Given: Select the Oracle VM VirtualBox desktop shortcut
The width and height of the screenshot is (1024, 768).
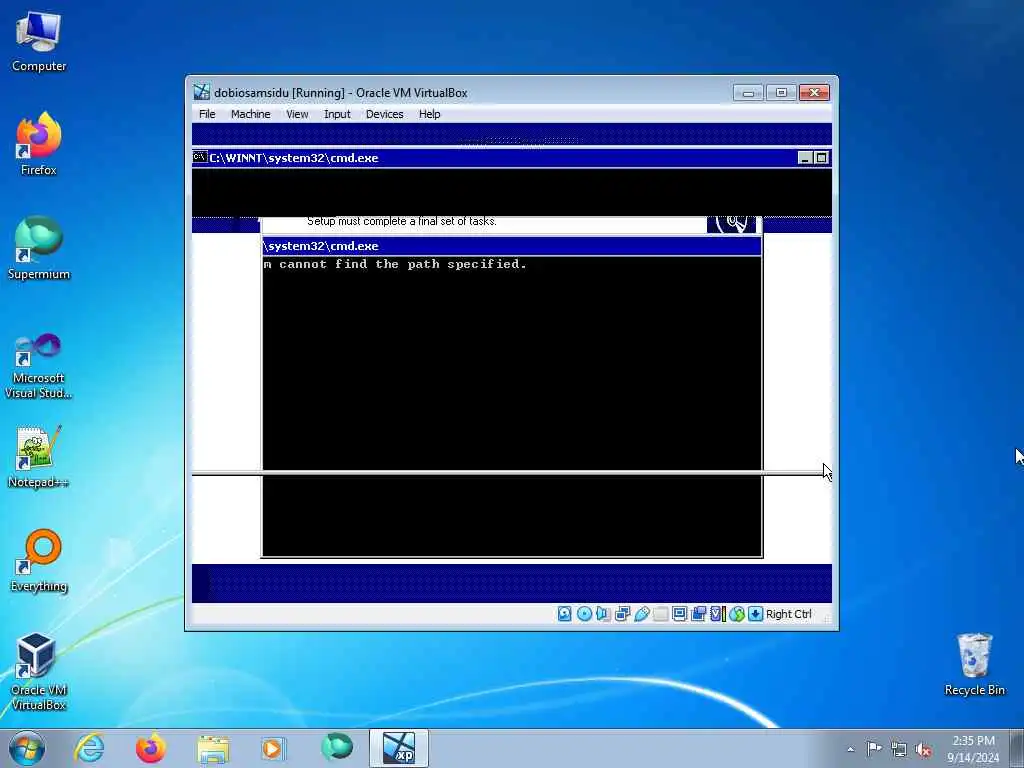Looking at the screenshot, I should 39,672.
